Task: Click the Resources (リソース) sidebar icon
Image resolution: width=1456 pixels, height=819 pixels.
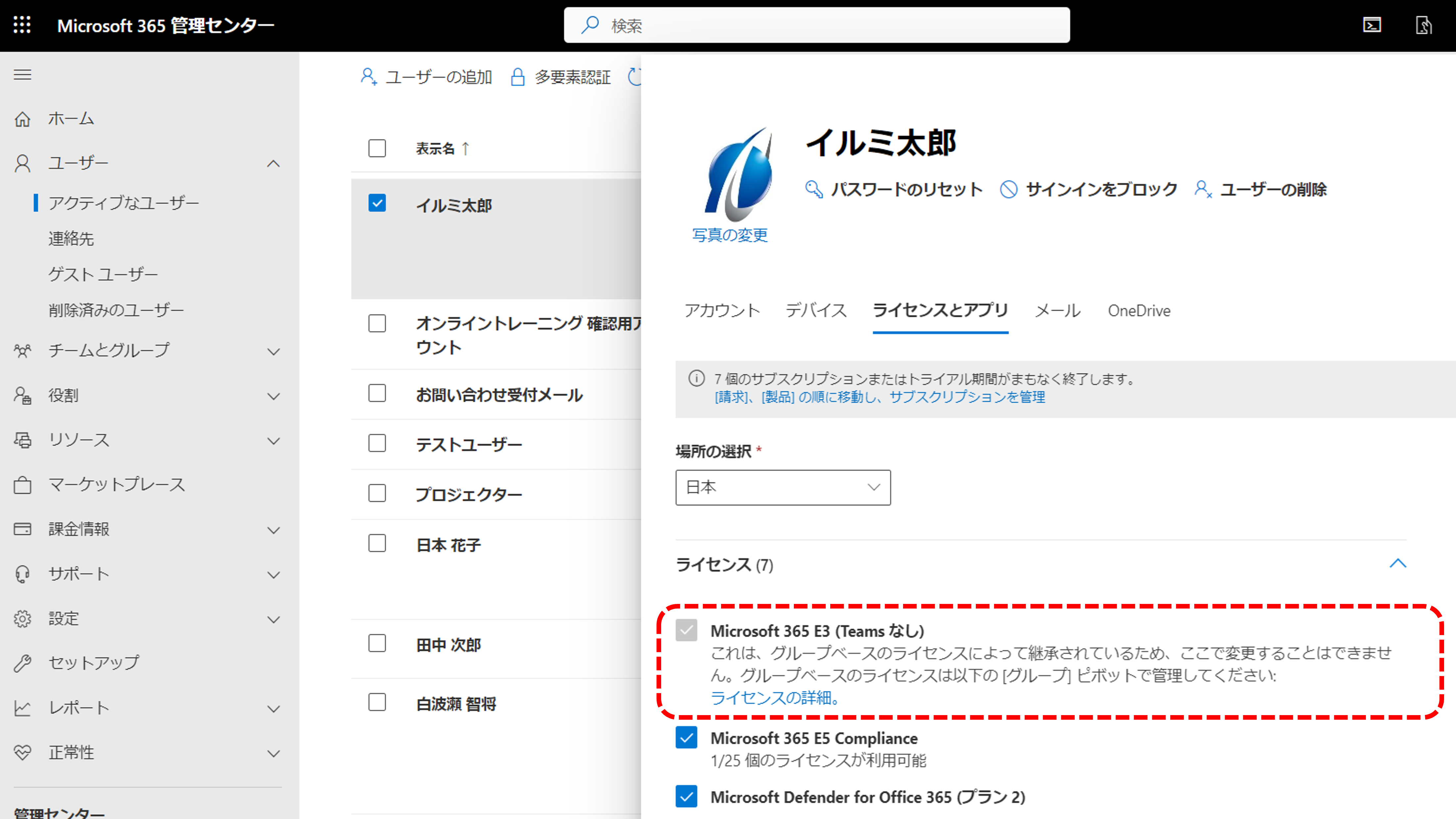Action: [23, 440]
